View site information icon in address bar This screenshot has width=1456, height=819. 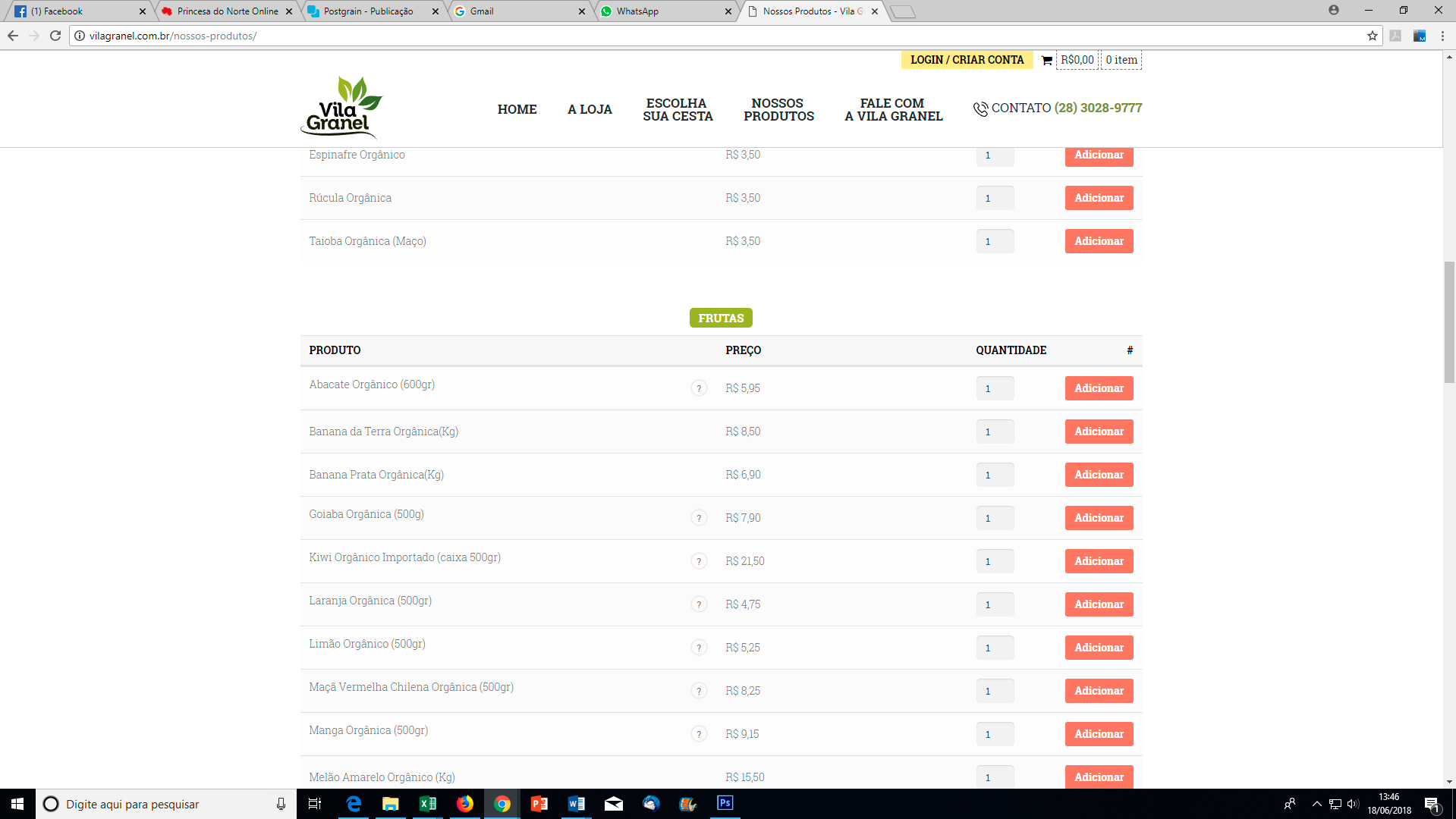point(80,36)
